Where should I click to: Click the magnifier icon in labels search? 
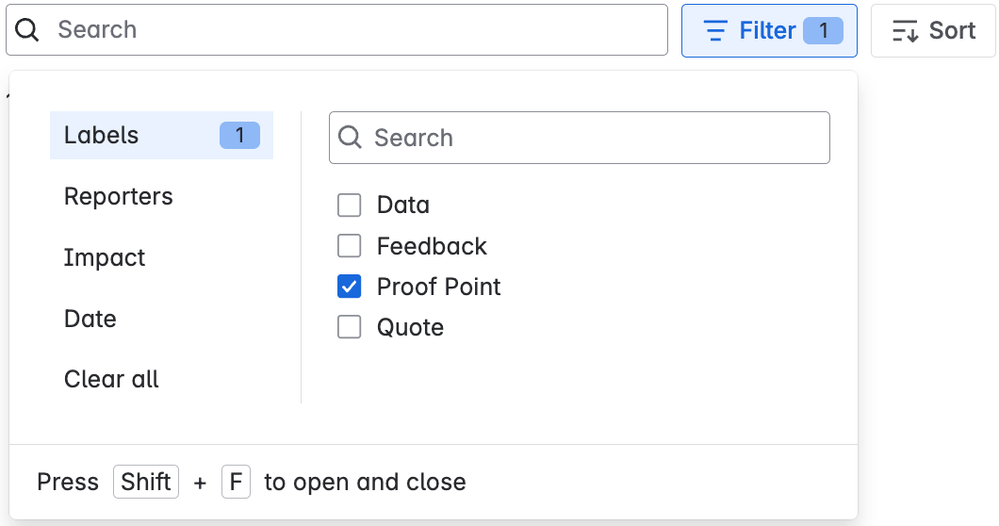[350, 138]
